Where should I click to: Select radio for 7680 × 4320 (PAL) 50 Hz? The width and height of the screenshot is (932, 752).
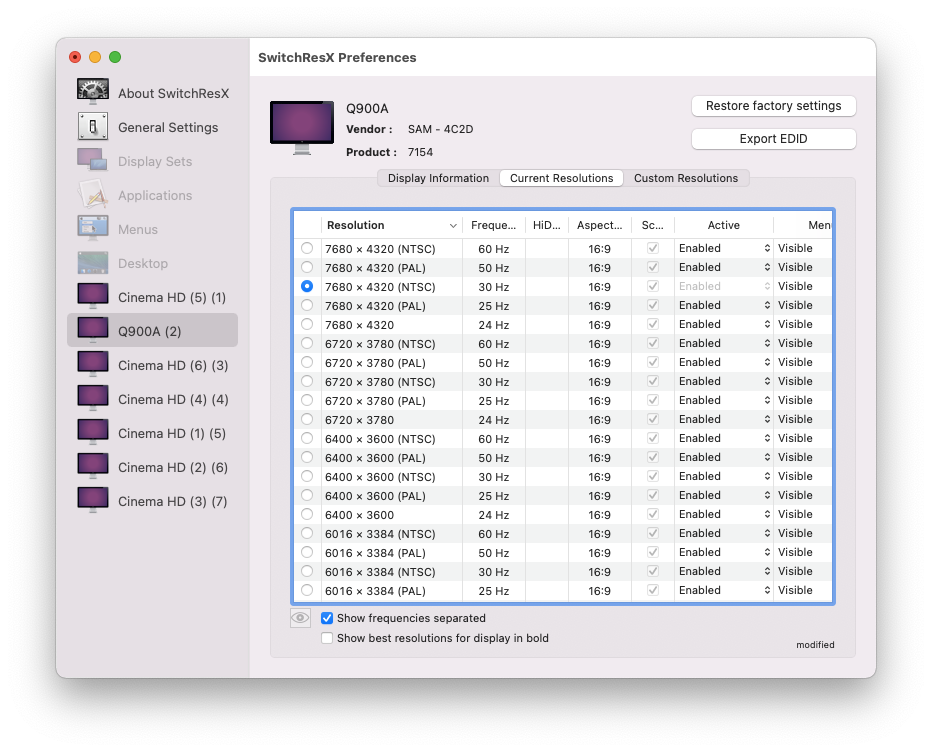(x=307, y=267)
